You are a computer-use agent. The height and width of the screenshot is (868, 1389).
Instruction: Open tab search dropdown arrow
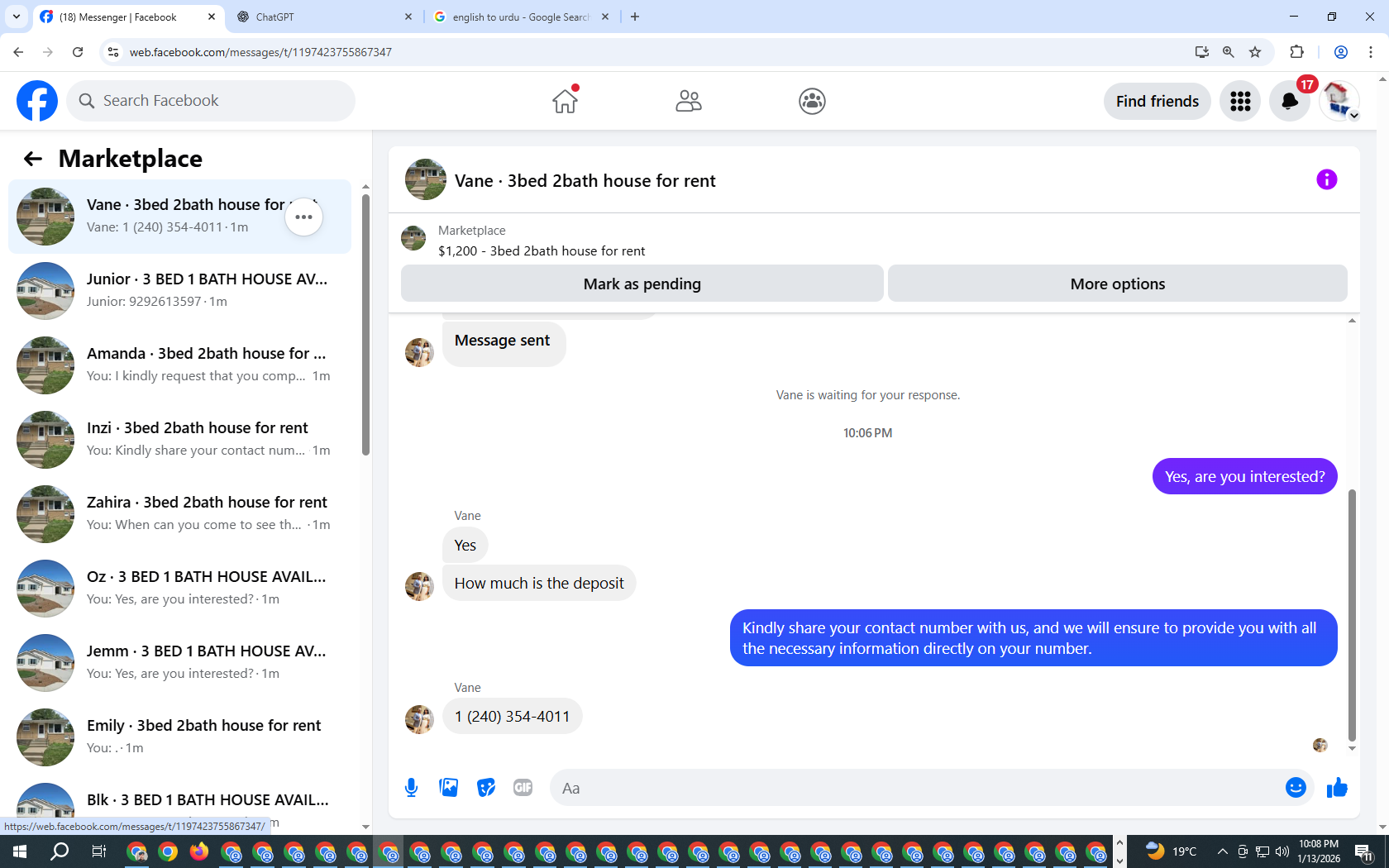tap(16, 17)
